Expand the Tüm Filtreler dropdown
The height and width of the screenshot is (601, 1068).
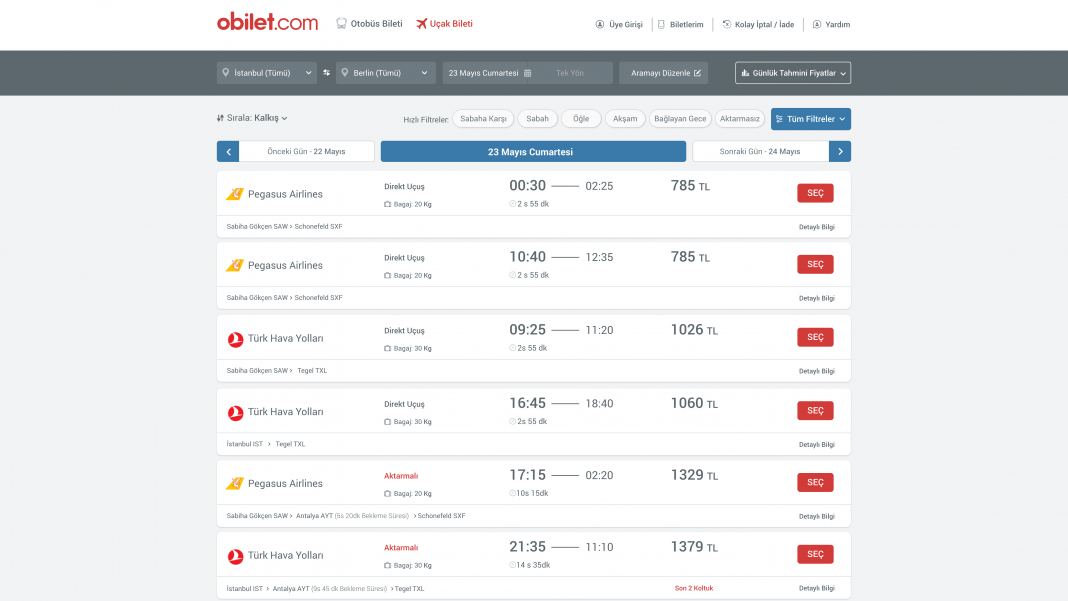[811, 119]
